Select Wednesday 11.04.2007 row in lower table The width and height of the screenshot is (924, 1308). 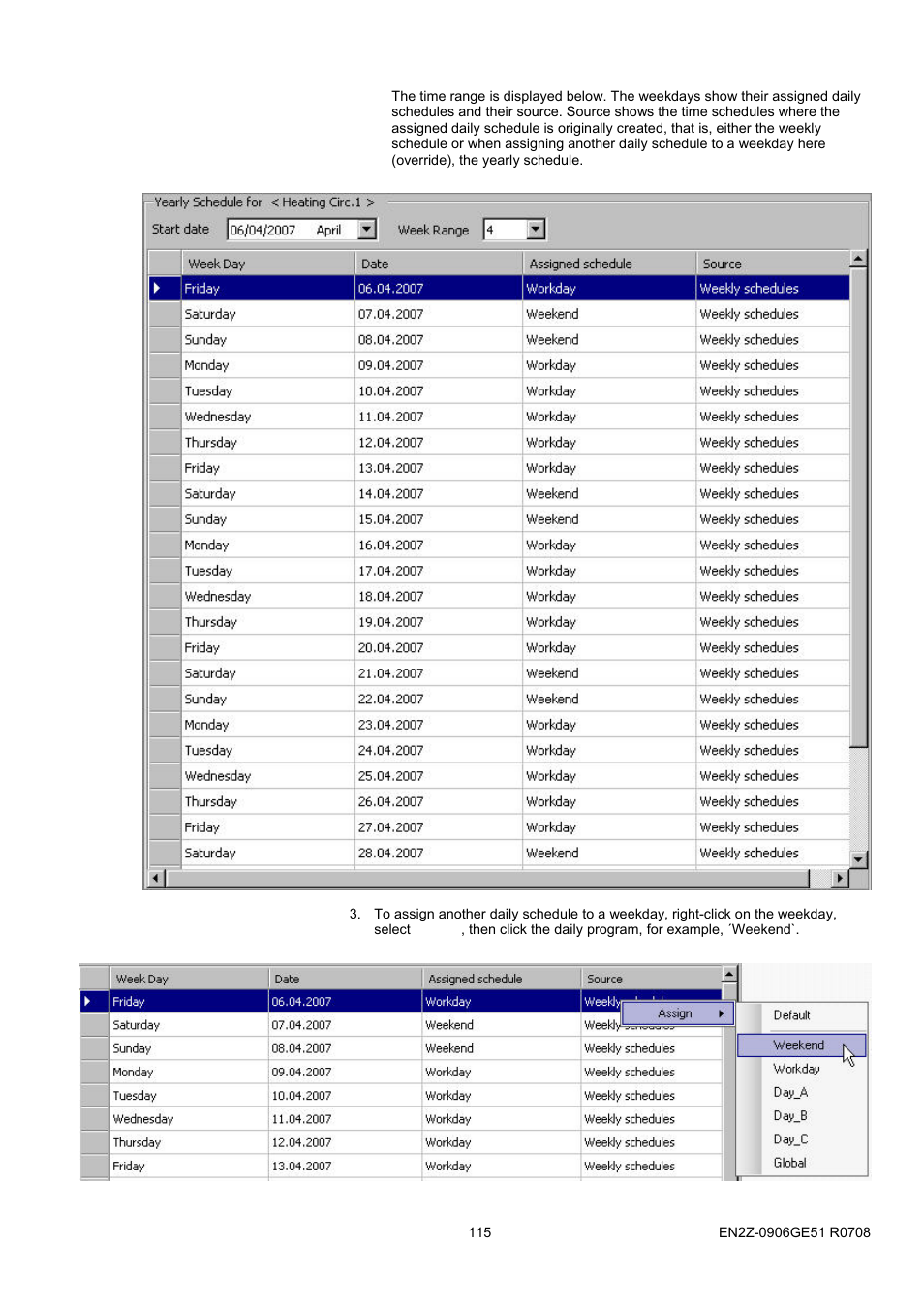(x=401, y=1119)
